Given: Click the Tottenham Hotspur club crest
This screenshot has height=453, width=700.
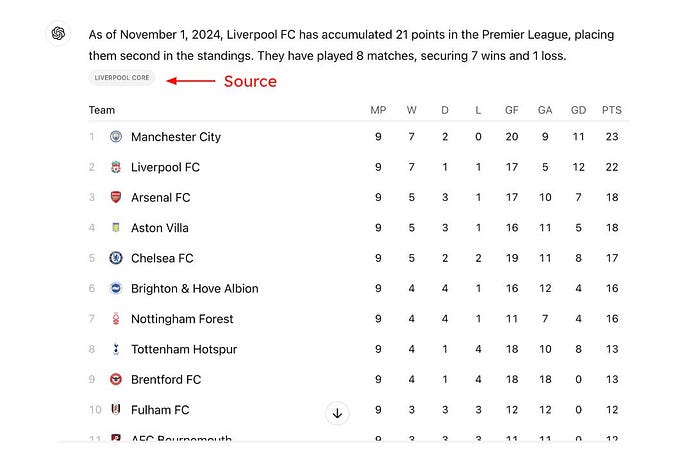Looking at the screenshot, I should pos(116,349).
